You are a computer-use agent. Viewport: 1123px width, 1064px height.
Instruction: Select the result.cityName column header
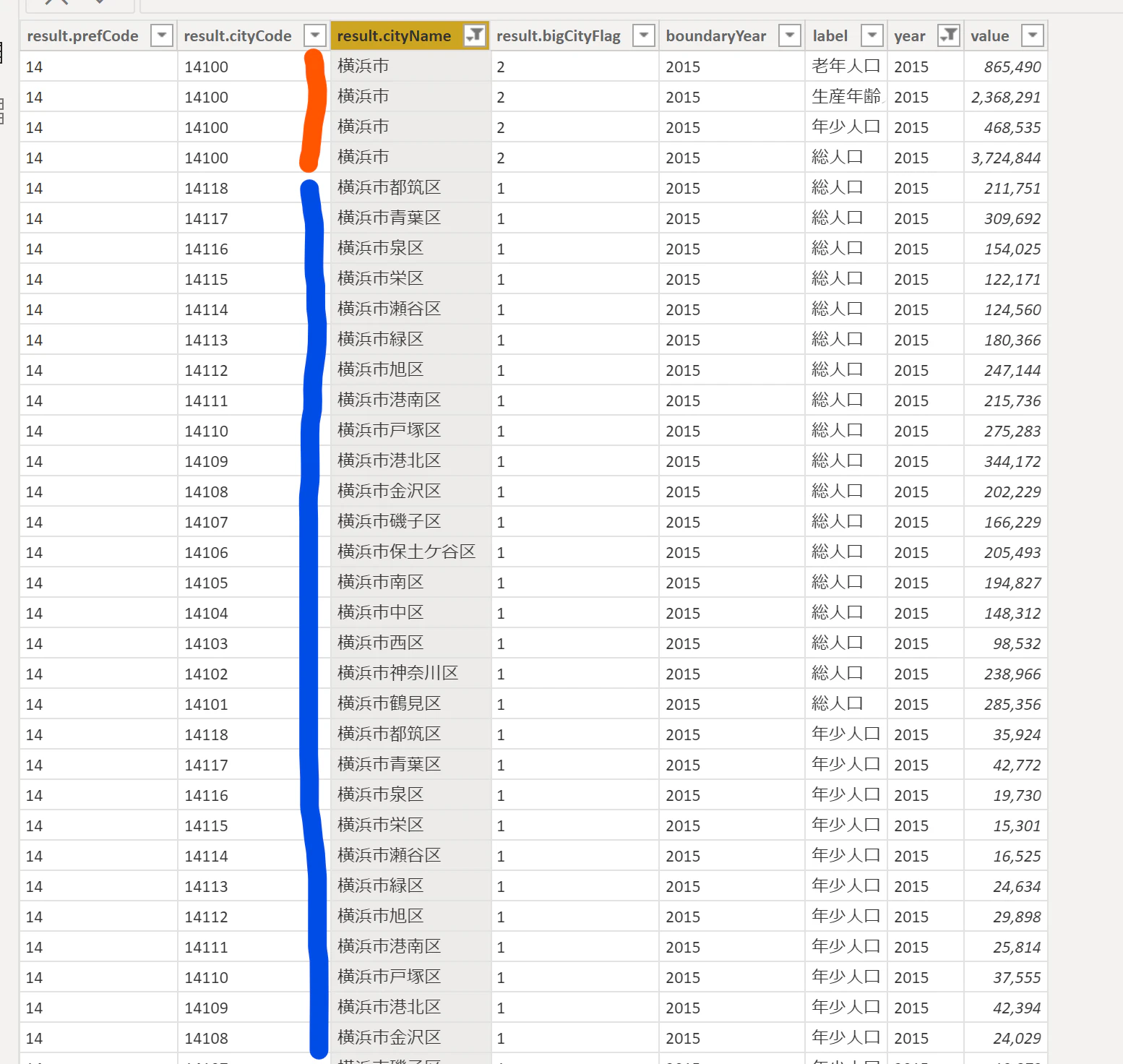(x=394, y=35)
